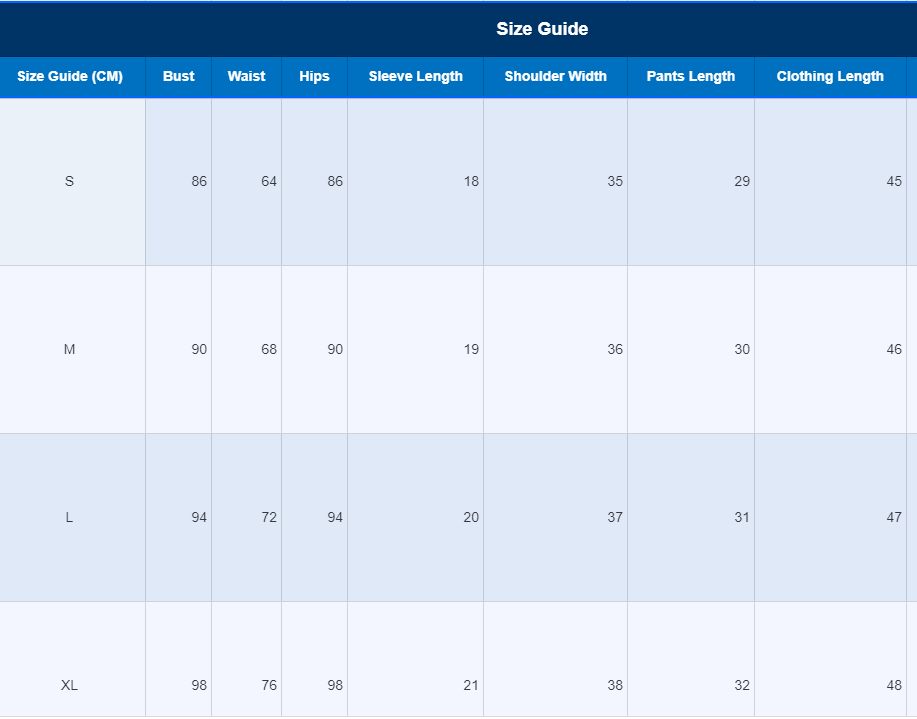Select the "Clothing Length" column header
Screen dimensions: 917x719
[830, 77]
